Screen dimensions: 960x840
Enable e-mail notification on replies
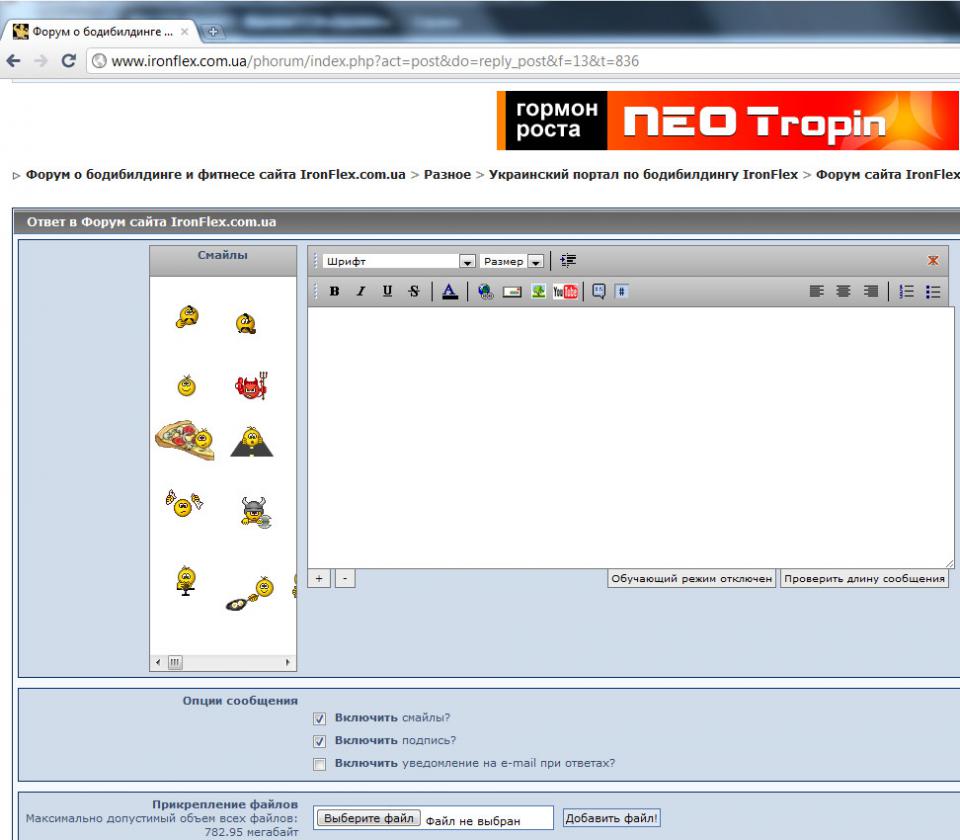pyautogui.click(x=320, y=764)
